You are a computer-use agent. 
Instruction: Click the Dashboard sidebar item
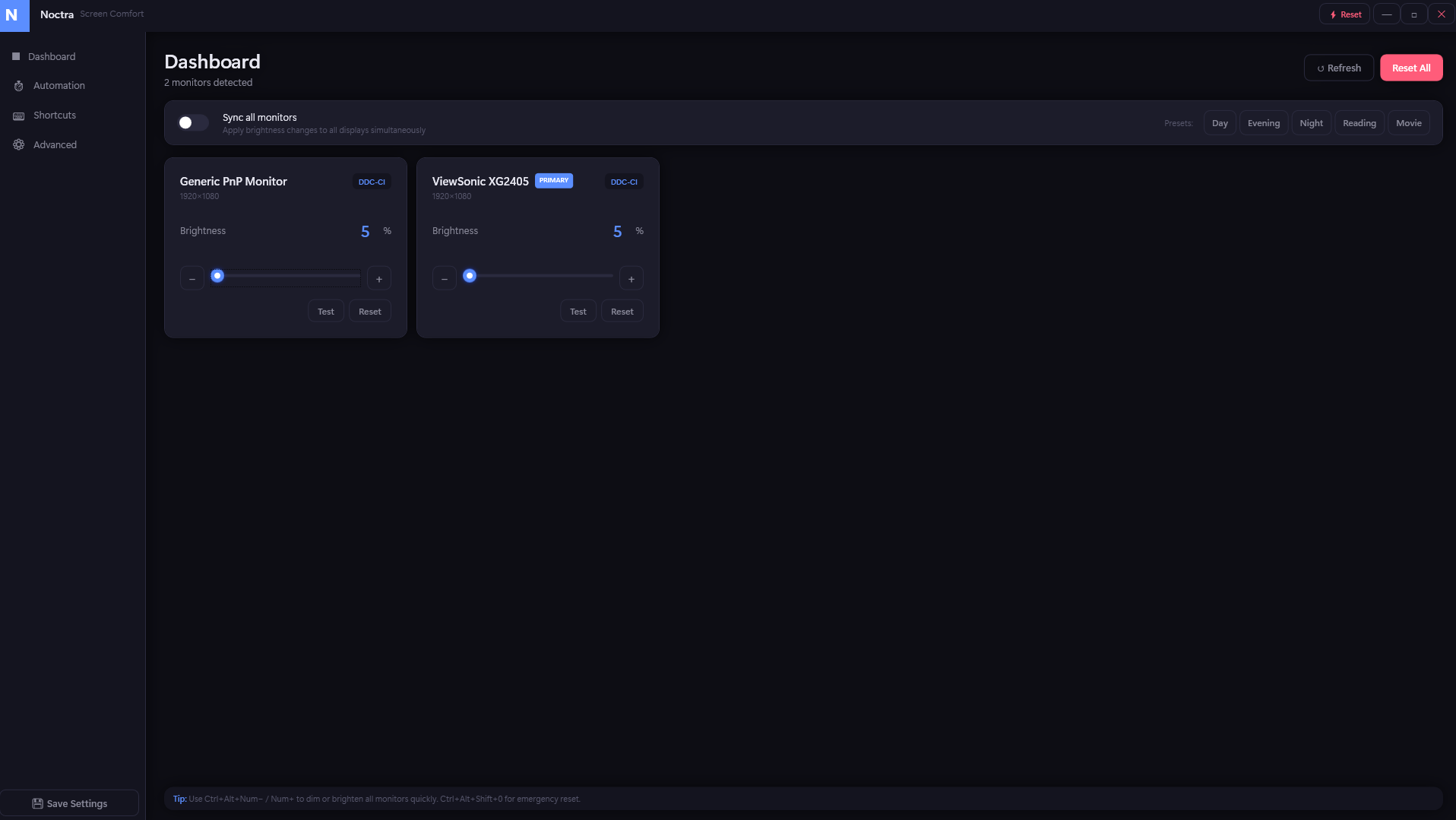tap(51, 57)
